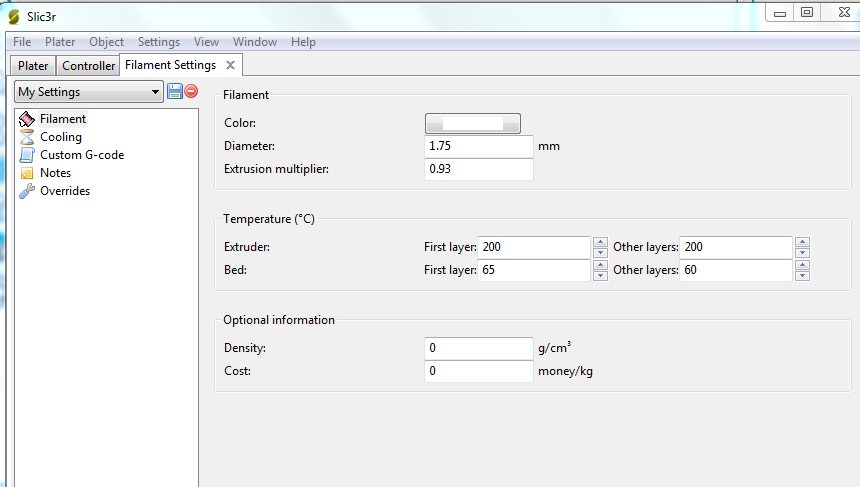Open the Window menu

click(x=254, y=42)
